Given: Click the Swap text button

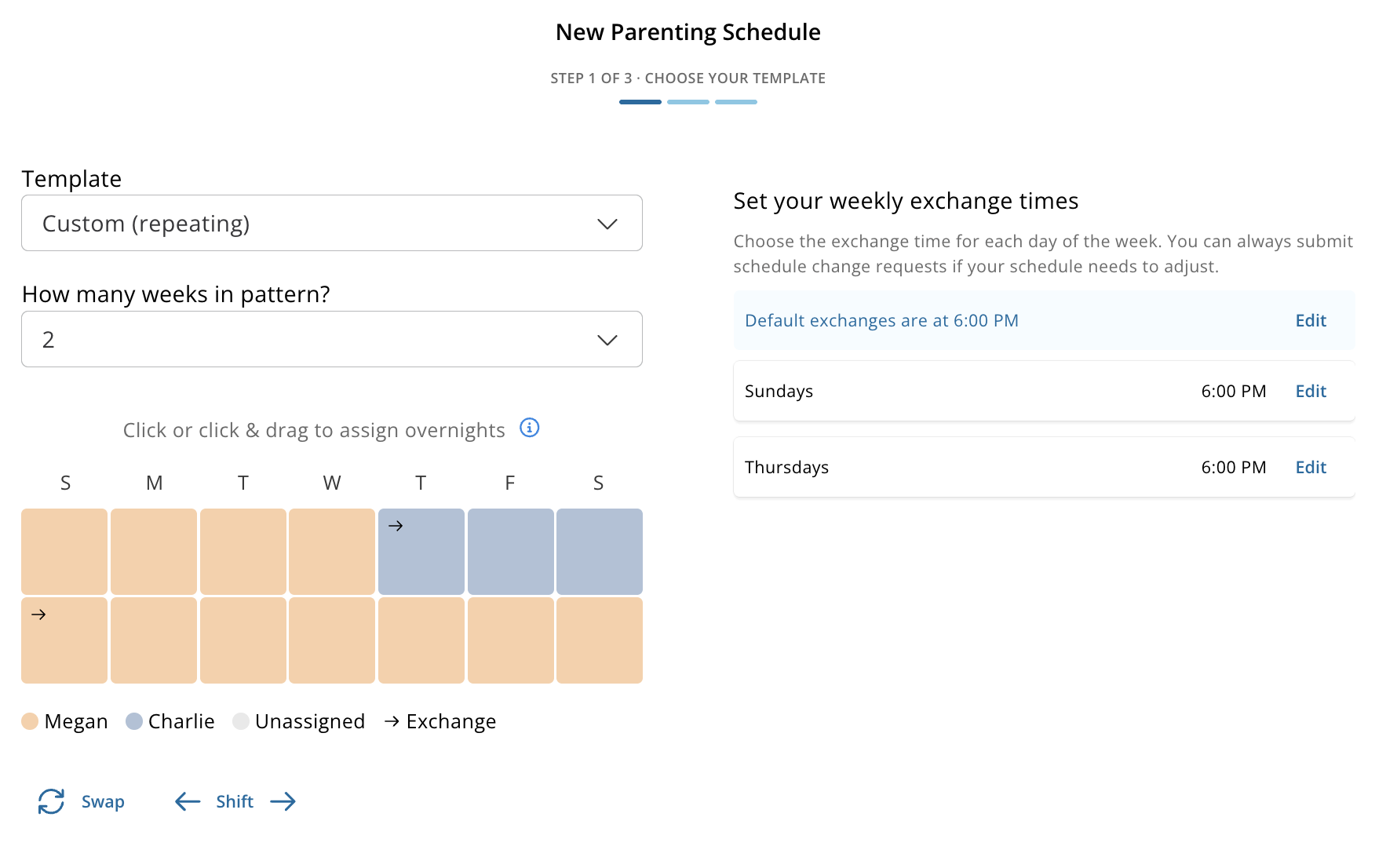Looking at the screenshot, I should pos(103,801).
